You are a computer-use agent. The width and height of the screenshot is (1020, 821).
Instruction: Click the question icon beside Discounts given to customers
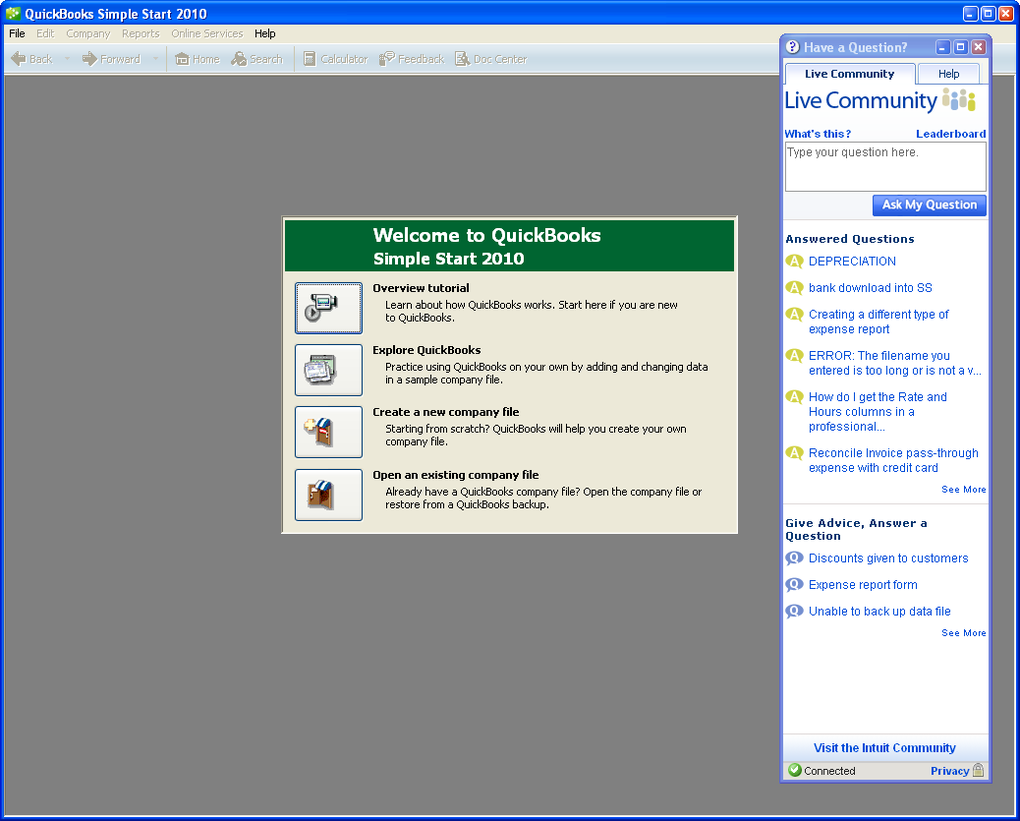pyautogui.click(x=794, y=558)
